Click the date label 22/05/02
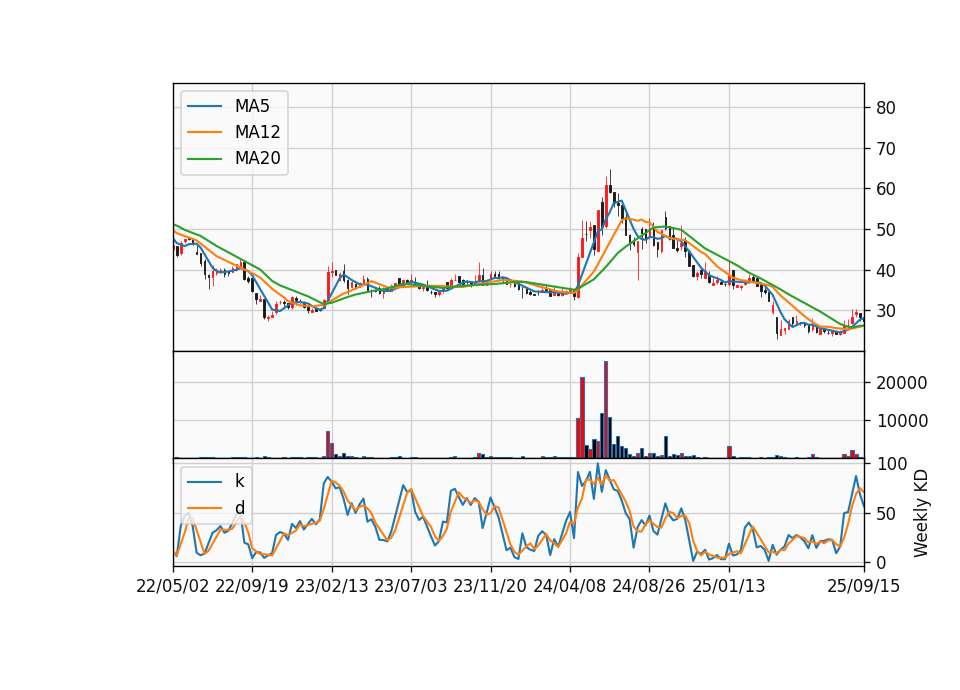960x690 pixels. pyautogui.click(x=173, y=586)
